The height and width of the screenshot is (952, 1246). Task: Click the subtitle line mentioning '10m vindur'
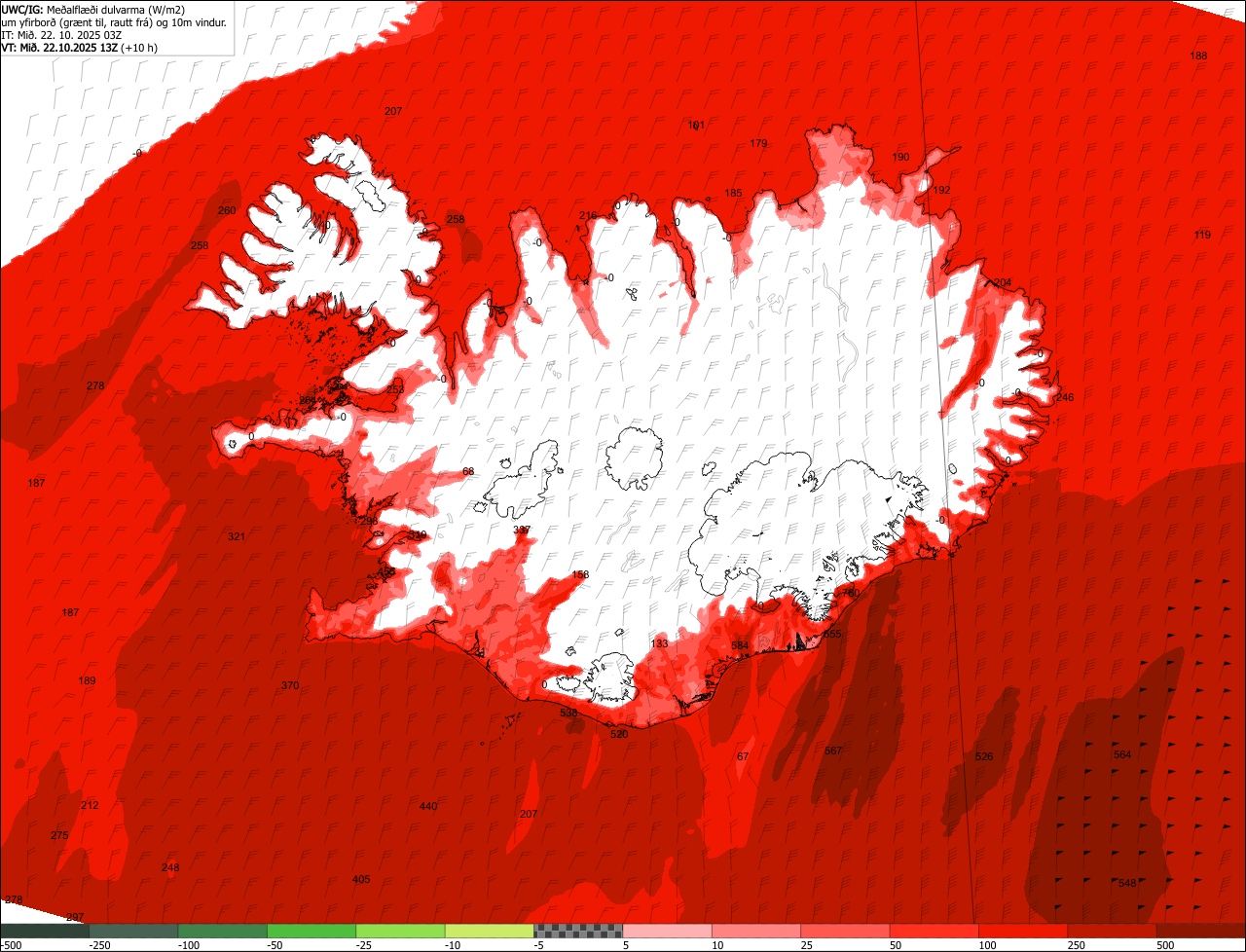point(114,22)
